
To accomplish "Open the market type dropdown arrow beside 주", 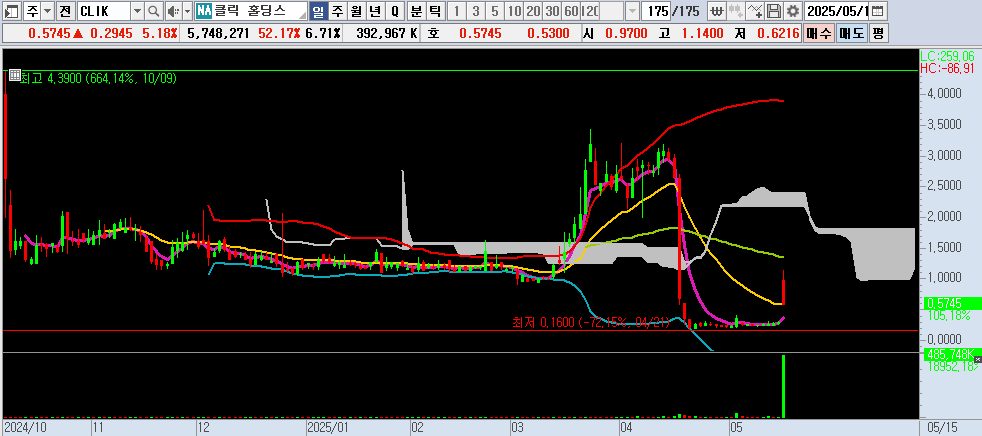I will pos(47,11).
